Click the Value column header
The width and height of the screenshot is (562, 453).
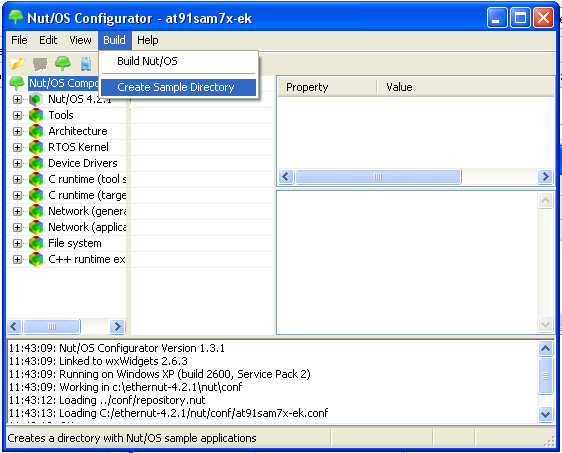point(466,87)
